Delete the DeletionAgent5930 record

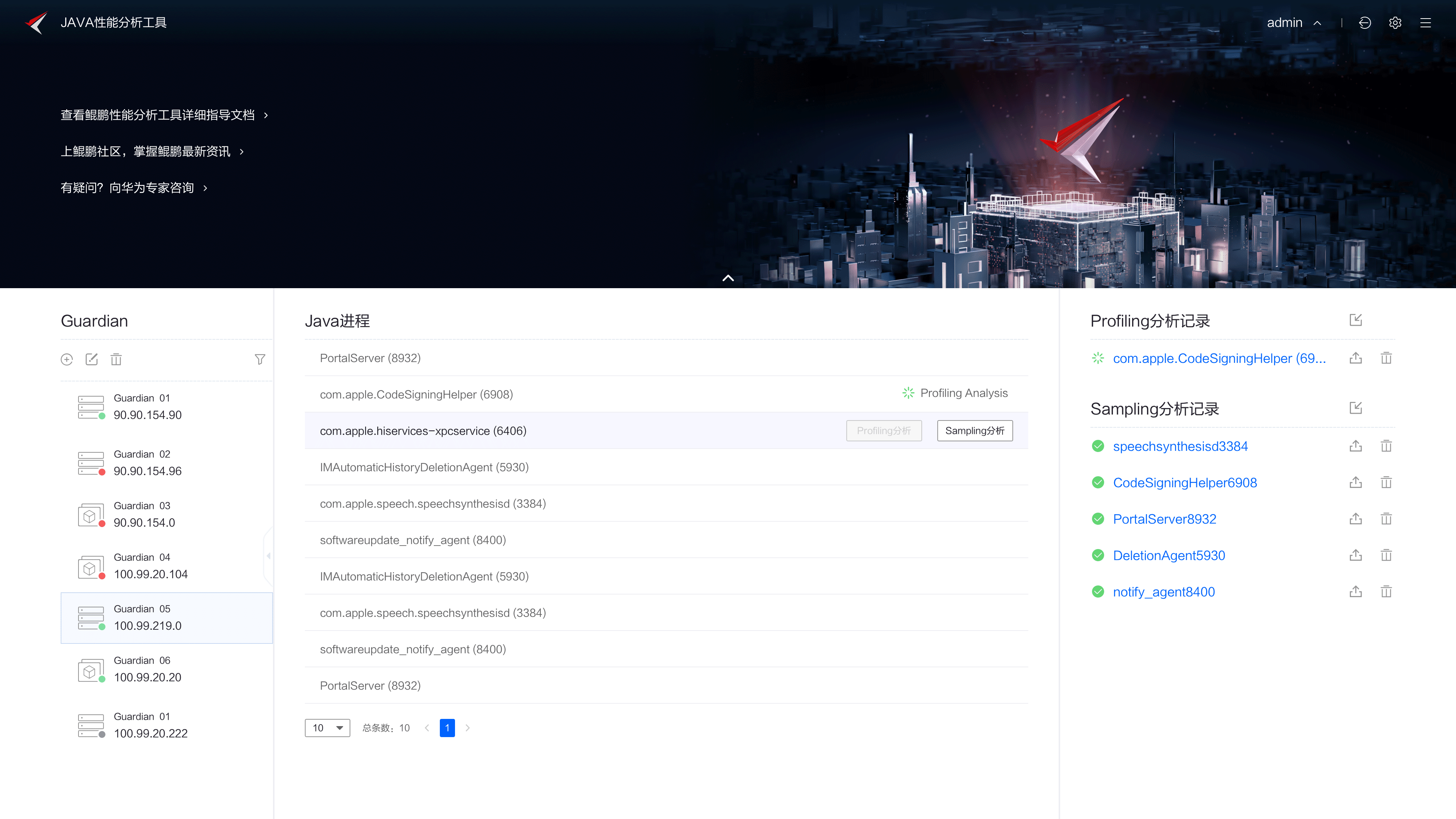click(x=1386, y=555)
